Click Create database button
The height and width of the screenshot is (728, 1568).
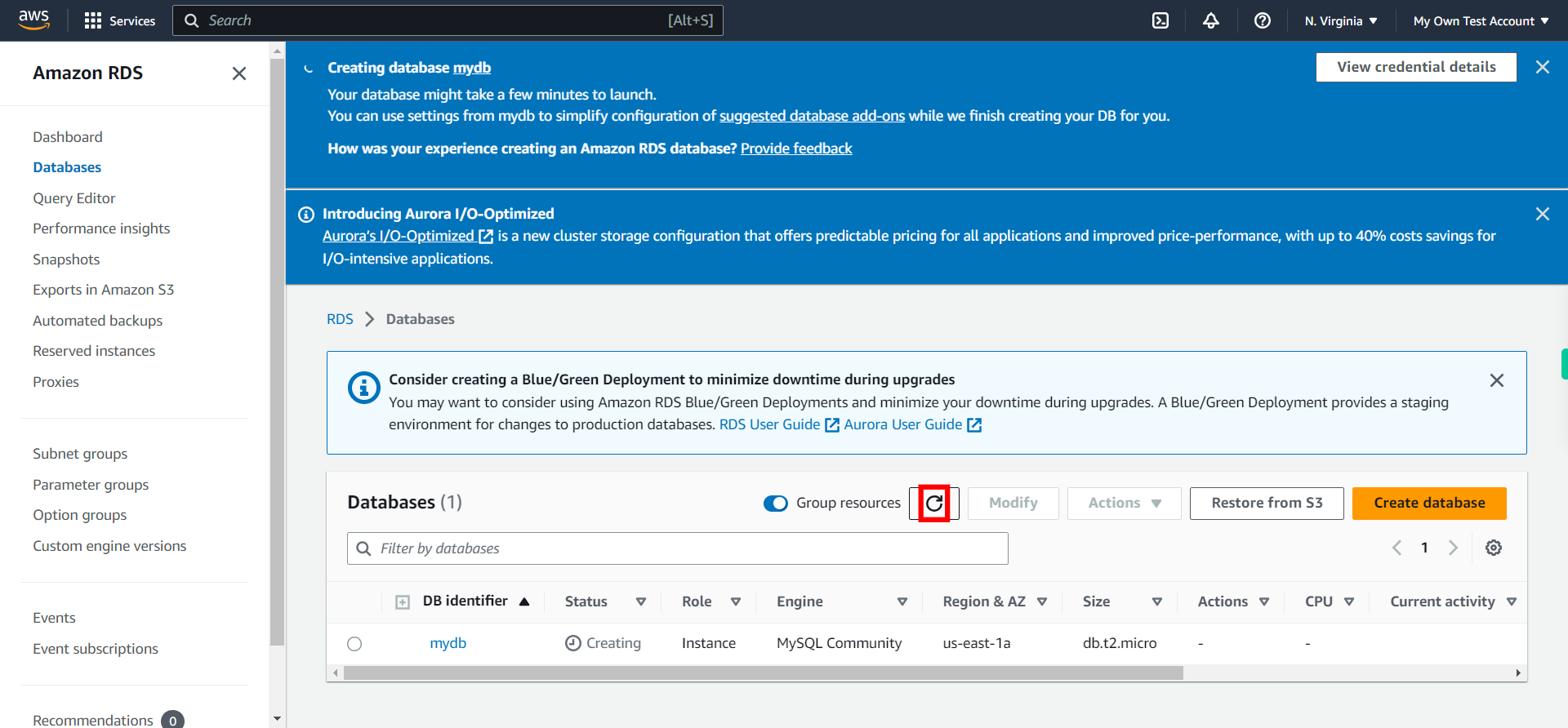(x=1429, y=503)
